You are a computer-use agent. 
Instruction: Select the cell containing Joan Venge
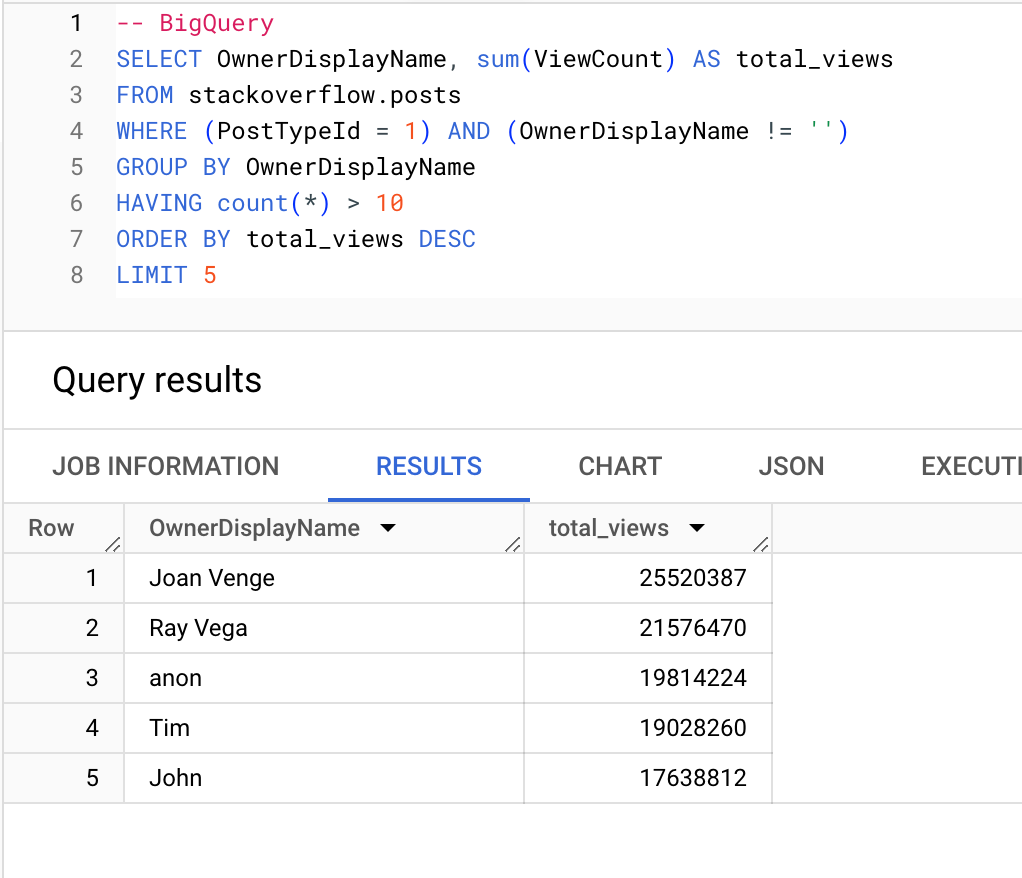pos(211,578)
